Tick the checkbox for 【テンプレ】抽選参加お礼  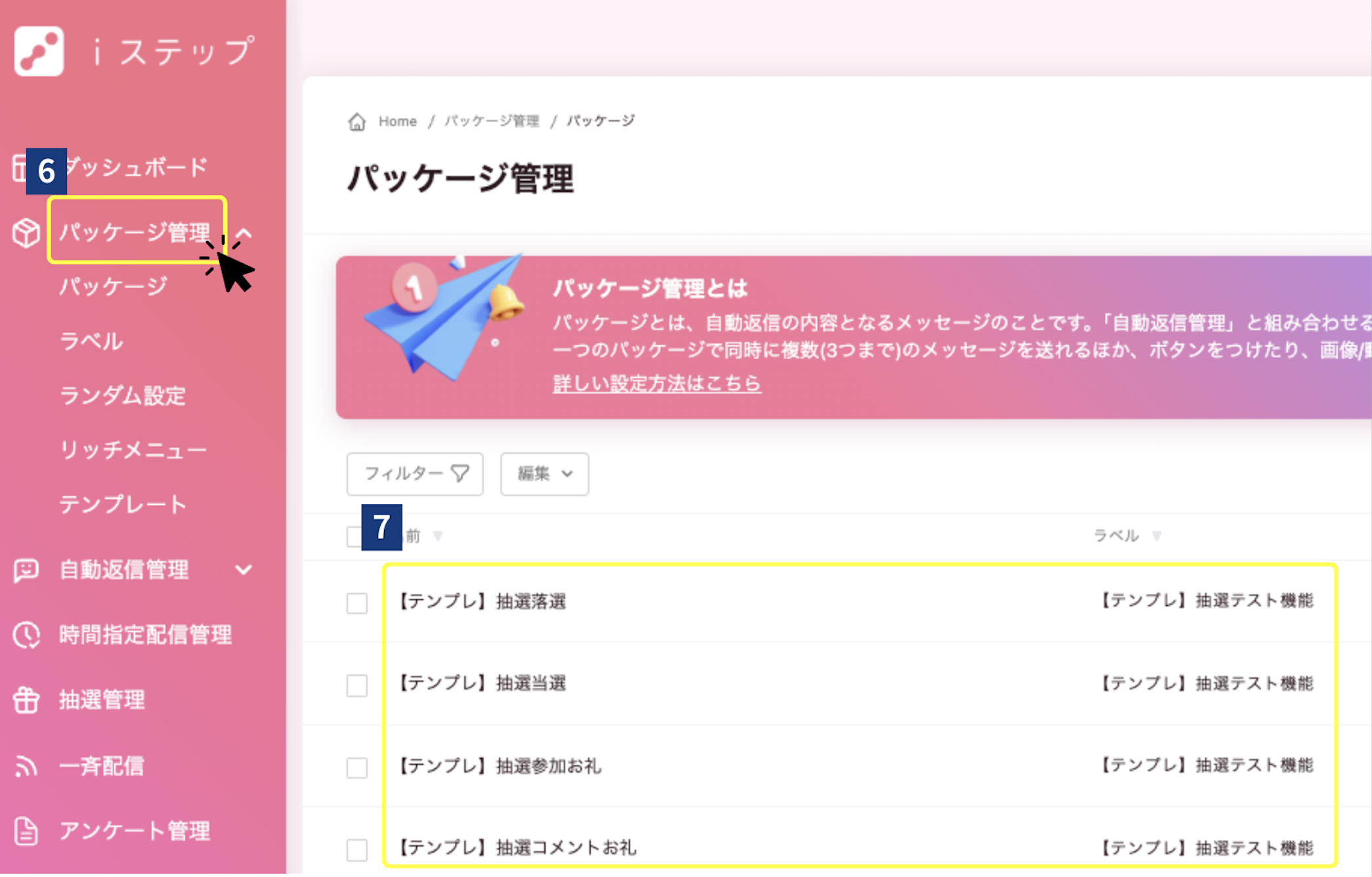point(357,767)
